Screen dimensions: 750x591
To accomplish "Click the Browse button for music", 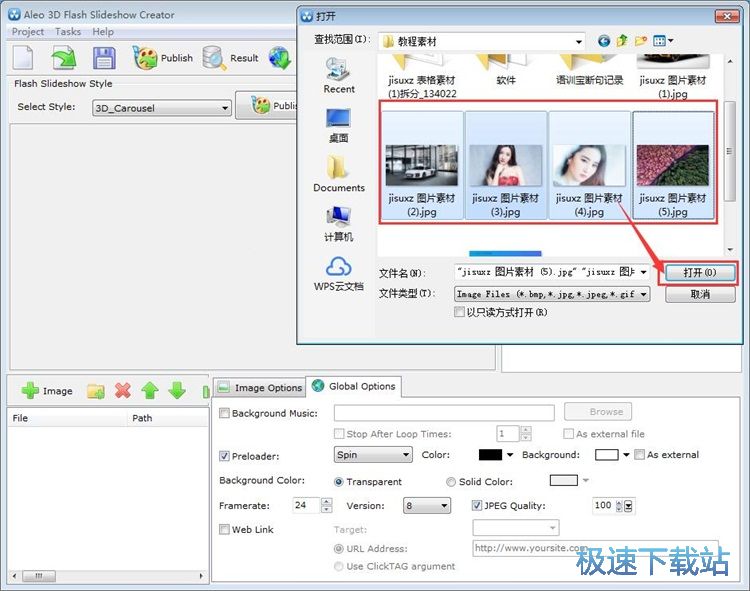I will (597, 411).
